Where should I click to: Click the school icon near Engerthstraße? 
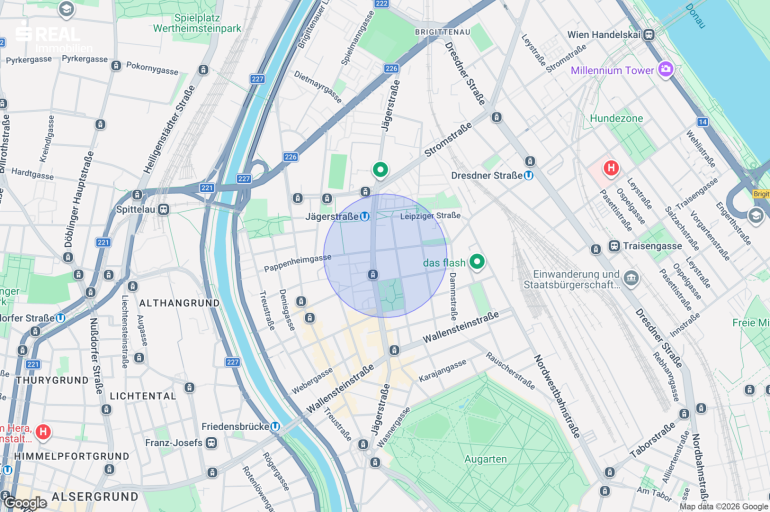[755, 216]
